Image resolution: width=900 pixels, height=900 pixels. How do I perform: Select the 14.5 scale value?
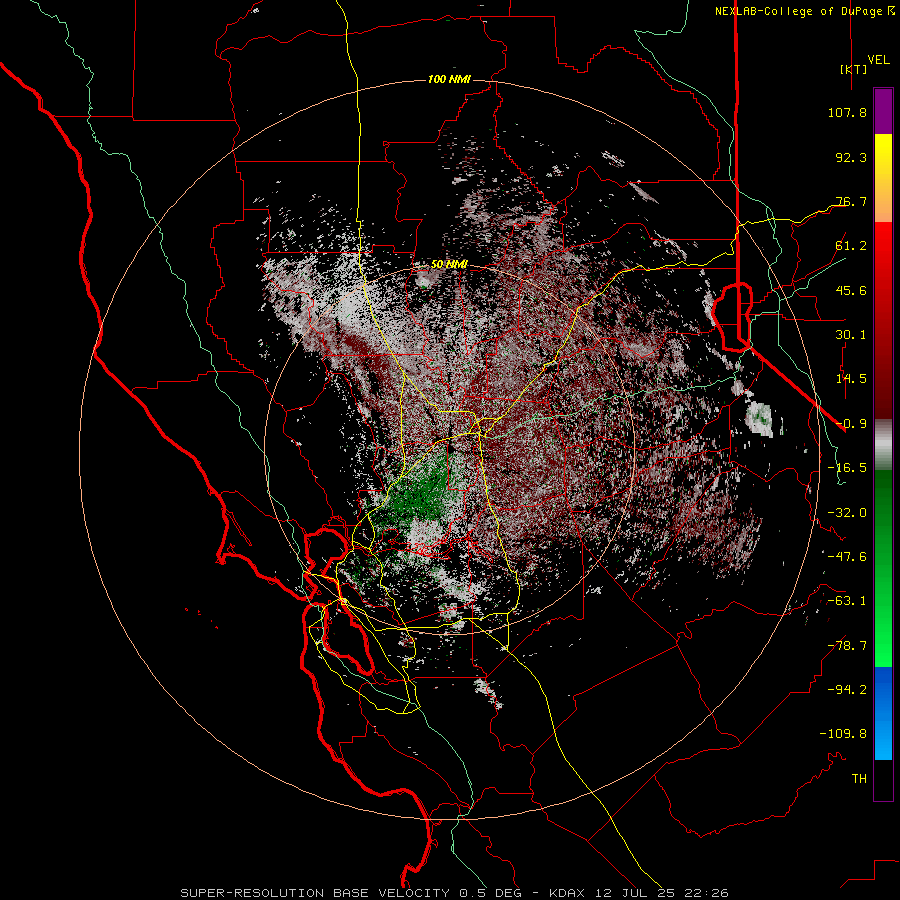coord(851,379)
